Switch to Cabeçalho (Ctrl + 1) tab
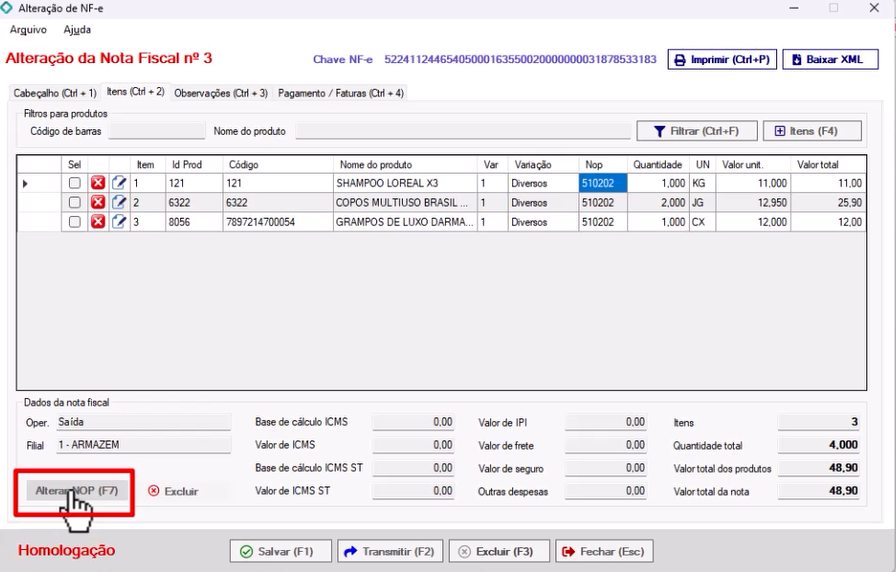This screenshot has width=896, height=572. point(55,93)
